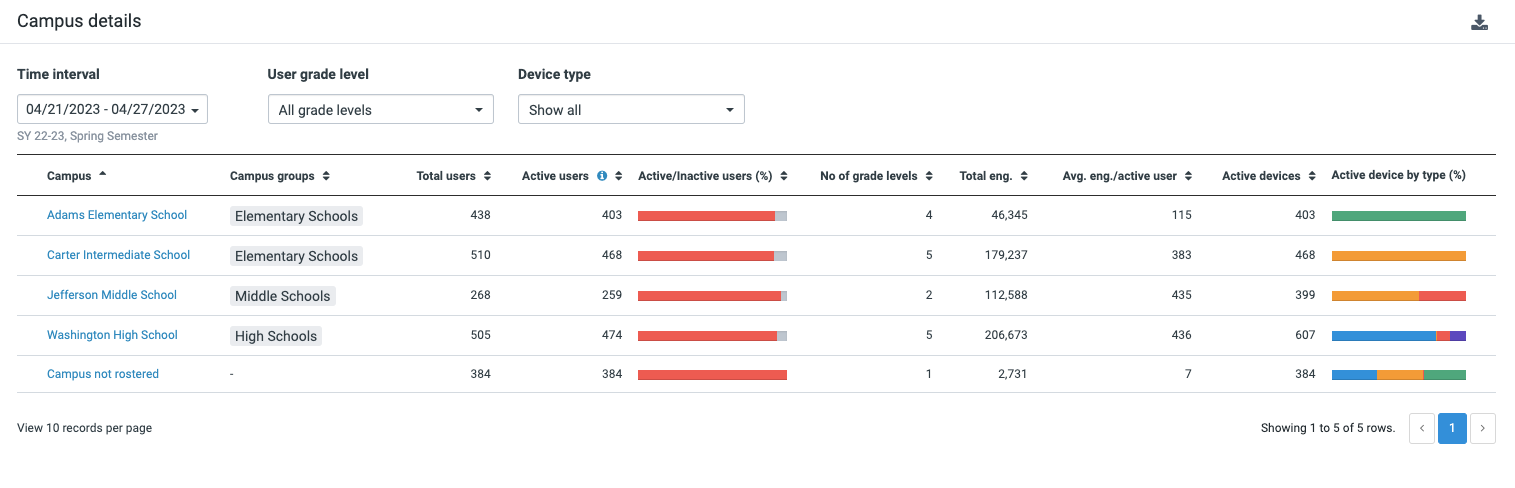
Task: Click the Campus details heading
Action: [79, 21]
